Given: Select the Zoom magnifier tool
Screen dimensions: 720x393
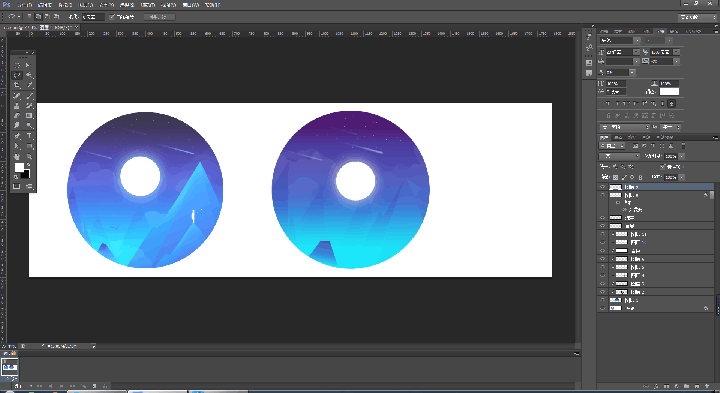Looking at the screenshot, I should (29, 157).
